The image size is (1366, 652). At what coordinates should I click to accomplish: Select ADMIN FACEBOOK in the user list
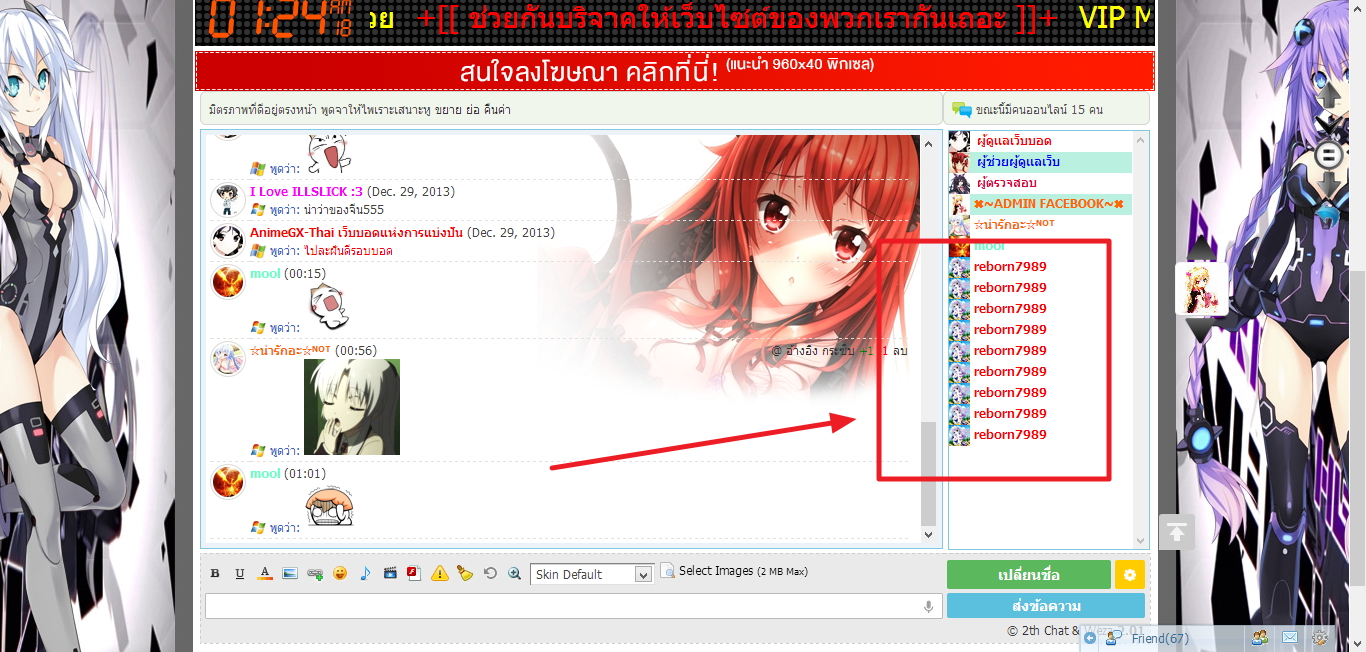coord(1048,204)
